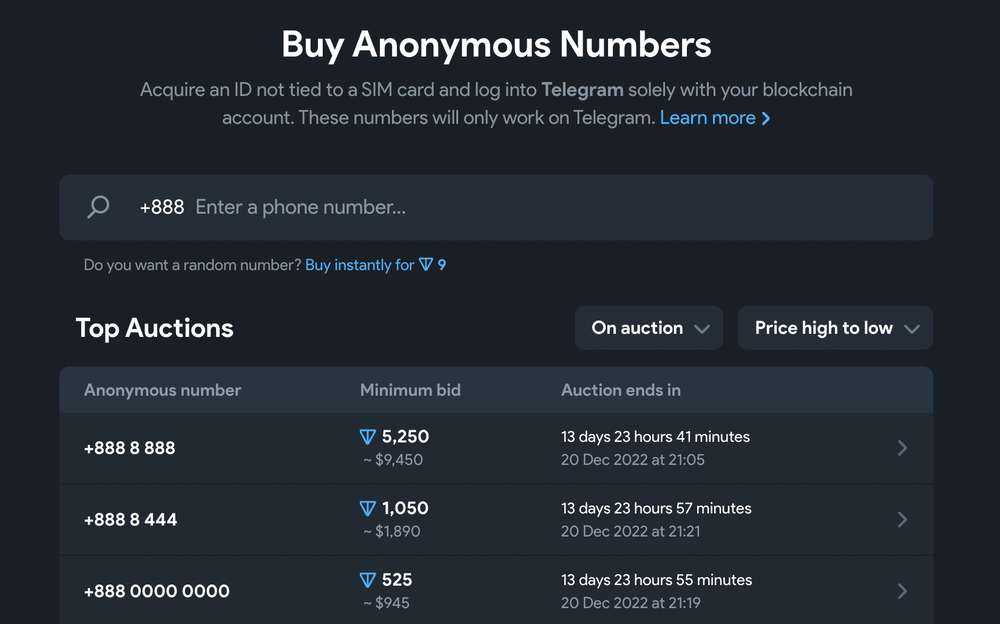This screenshot has height=624, width=1000.
Task: Sort by Auction ends in column header
Action: point(620,390)
